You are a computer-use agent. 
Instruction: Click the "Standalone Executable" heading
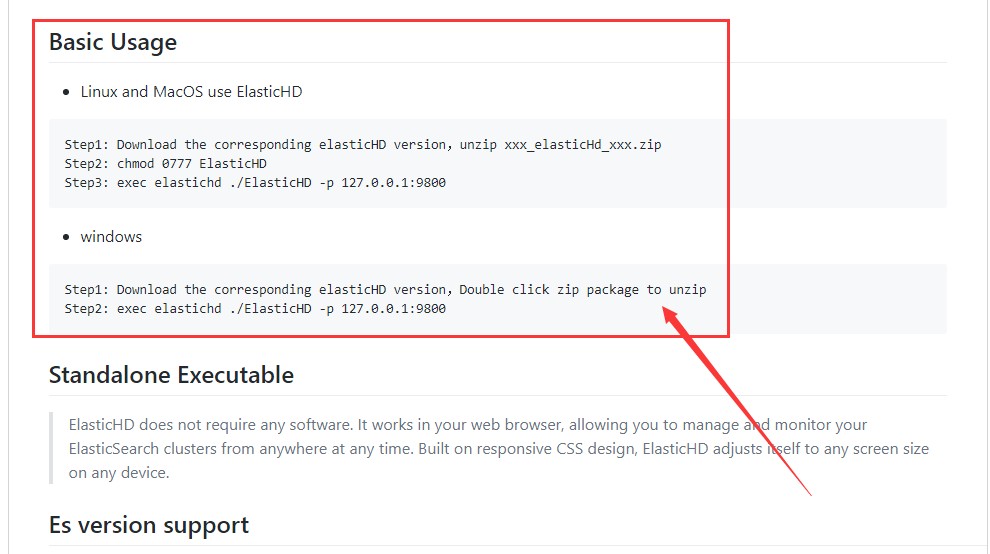(x=171, y=375)
